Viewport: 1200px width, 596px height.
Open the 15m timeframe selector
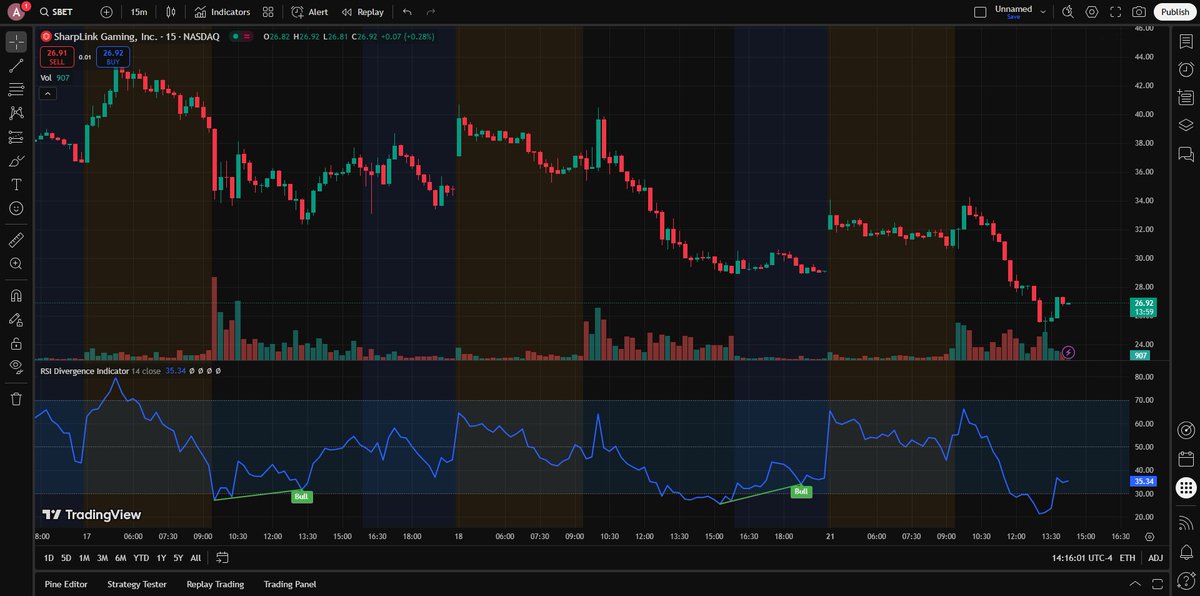pyautogui.click(x=139, y=12)
